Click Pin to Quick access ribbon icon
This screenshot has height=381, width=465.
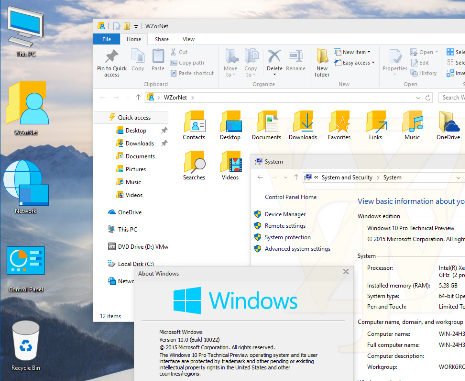click(112, 63)
